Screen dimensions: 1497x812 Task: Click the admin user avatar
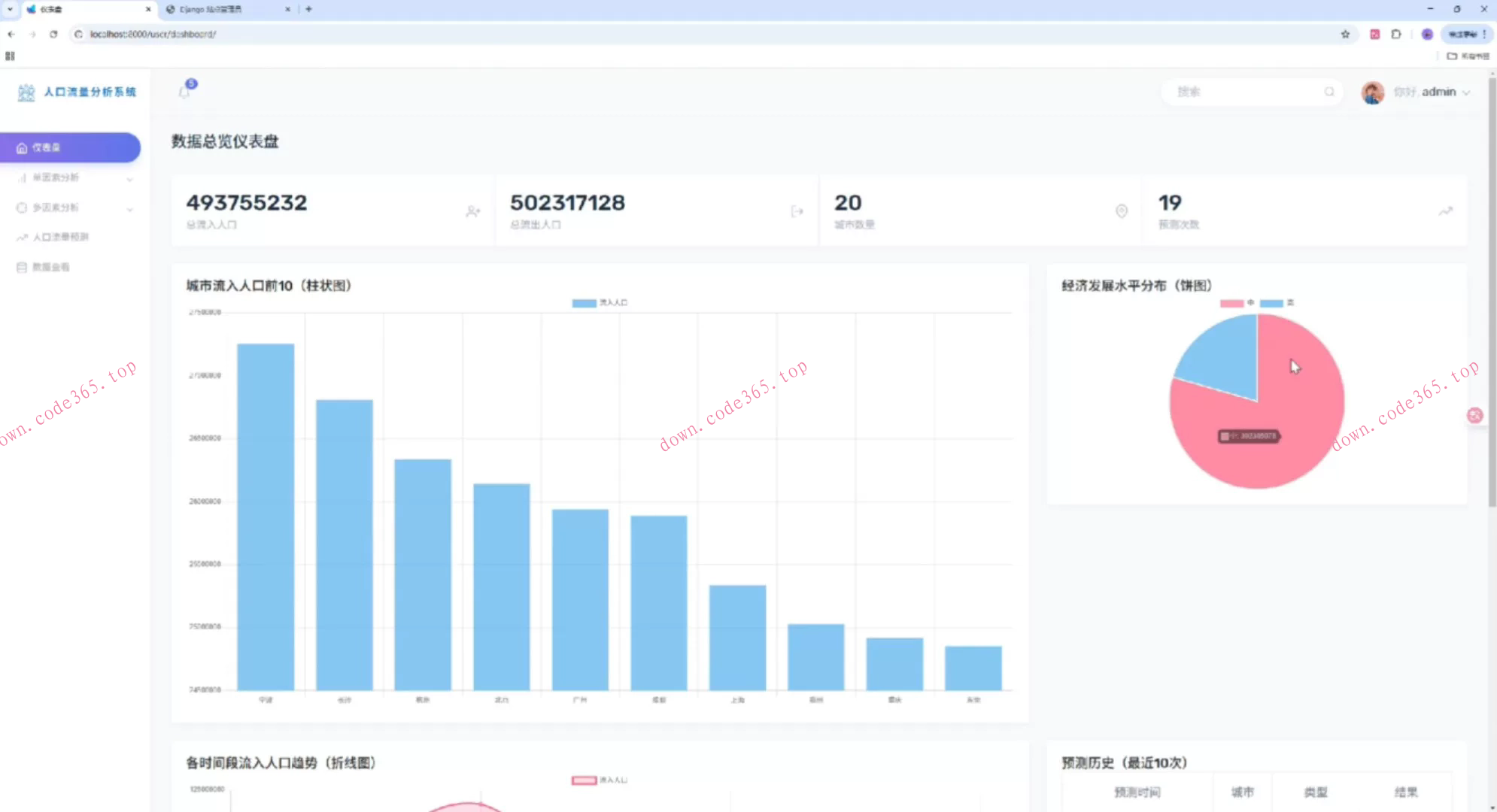[1372, 92]
